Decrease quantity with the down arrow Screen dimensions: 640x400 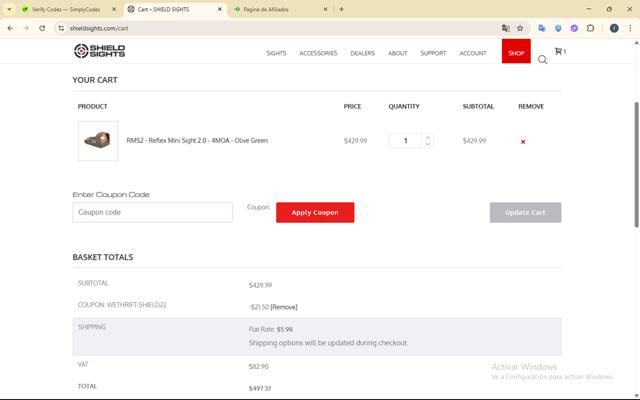click(427, 144)
